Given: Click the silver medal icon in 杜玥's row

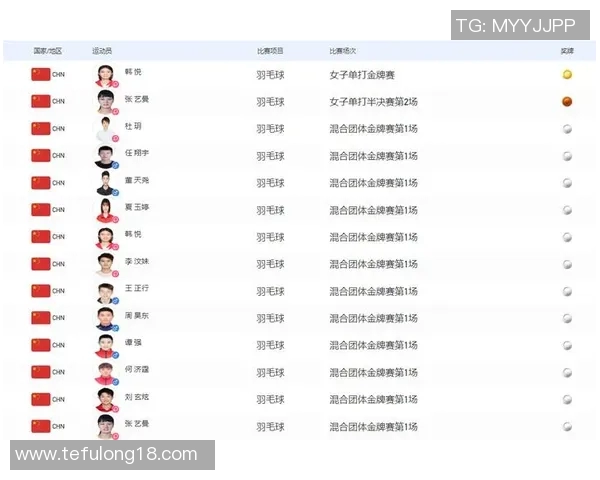Looking at the screenshot, I should click(x=567, y=129).
